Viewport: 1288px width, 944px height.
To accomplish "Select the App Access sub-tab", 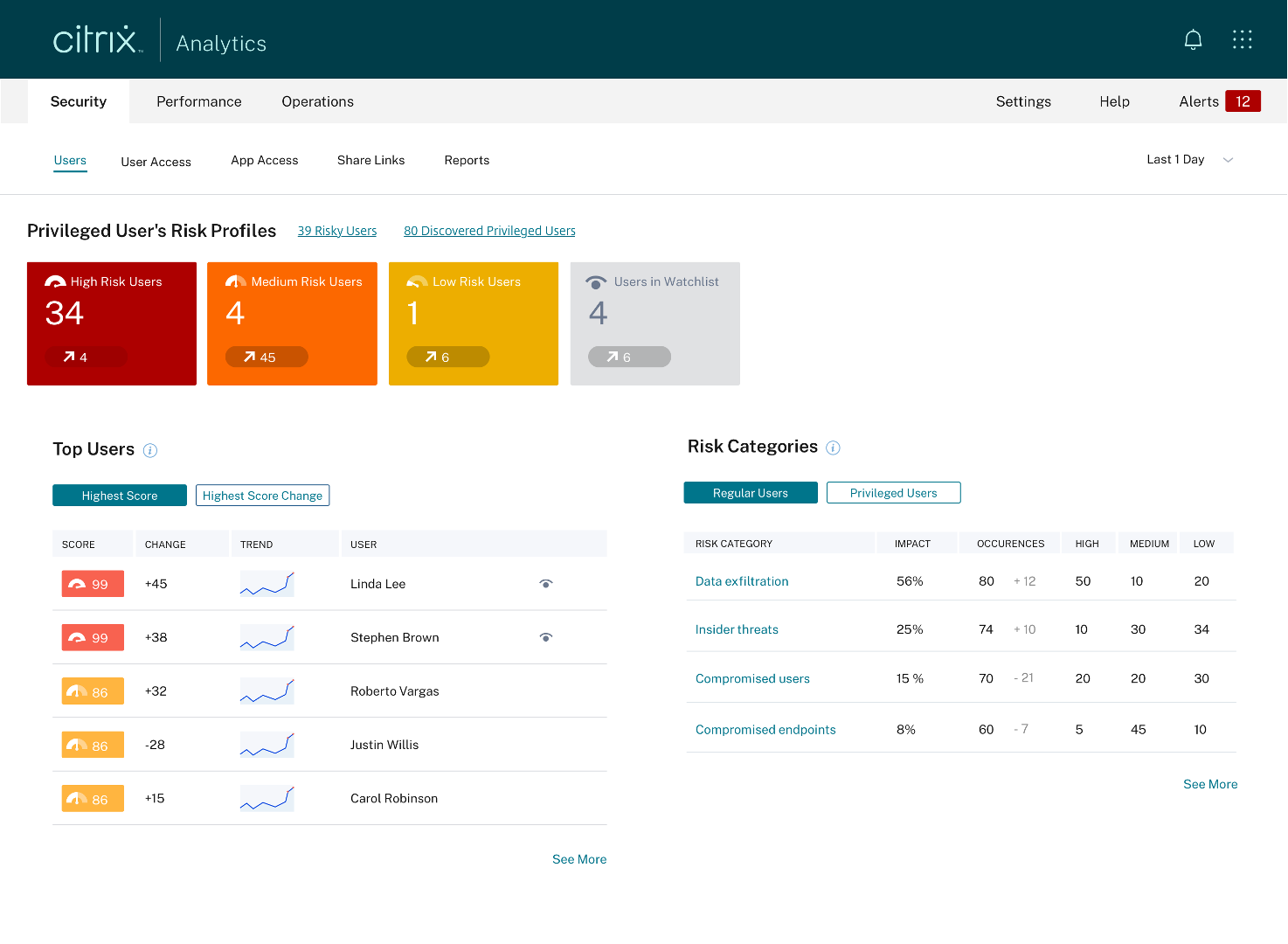I will [x=265, y=160].
